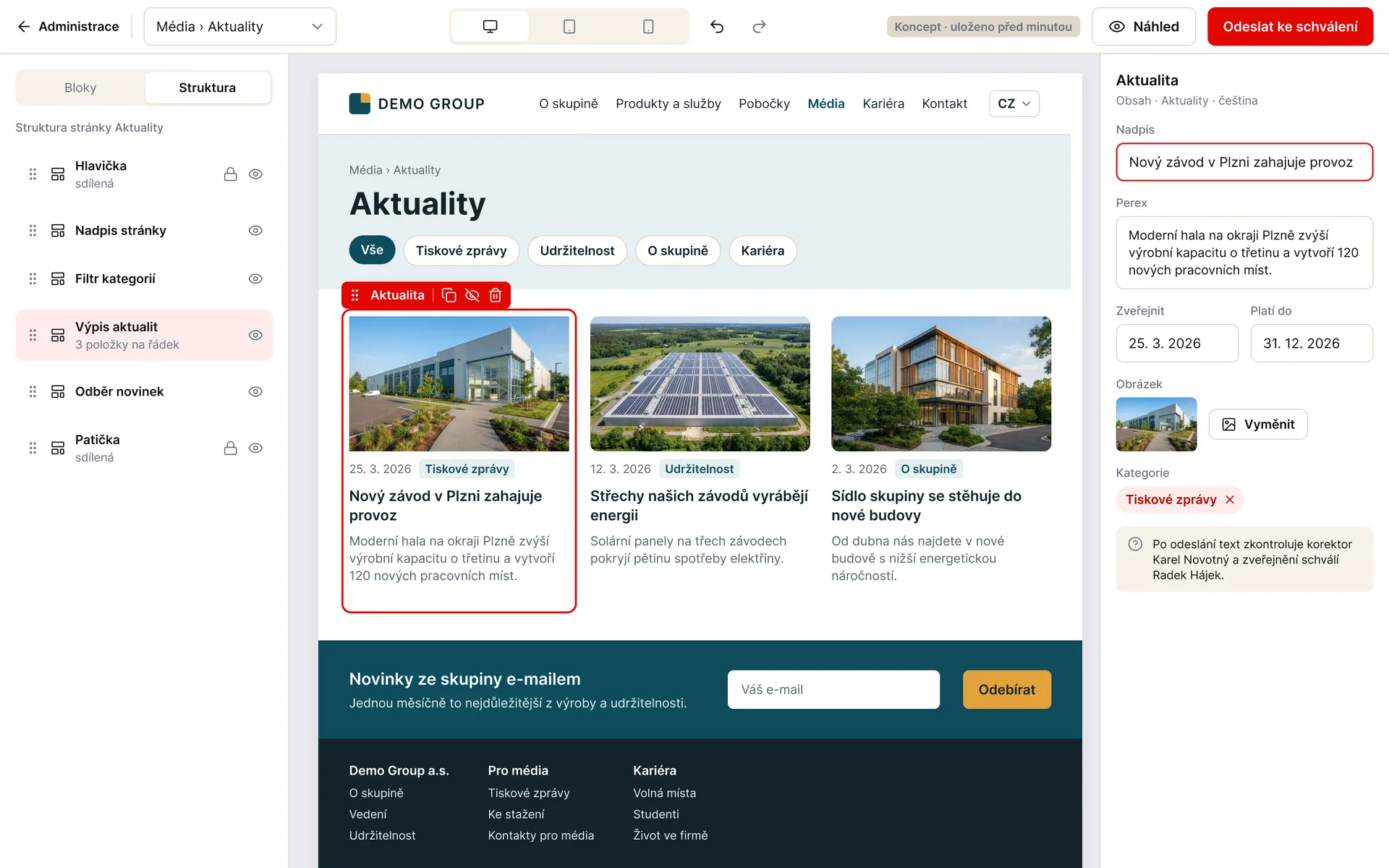Viewport: 1389px width, 868px height.
Task: Remove the Tiskové zprávy category tag
Action: click(1230, 500)
